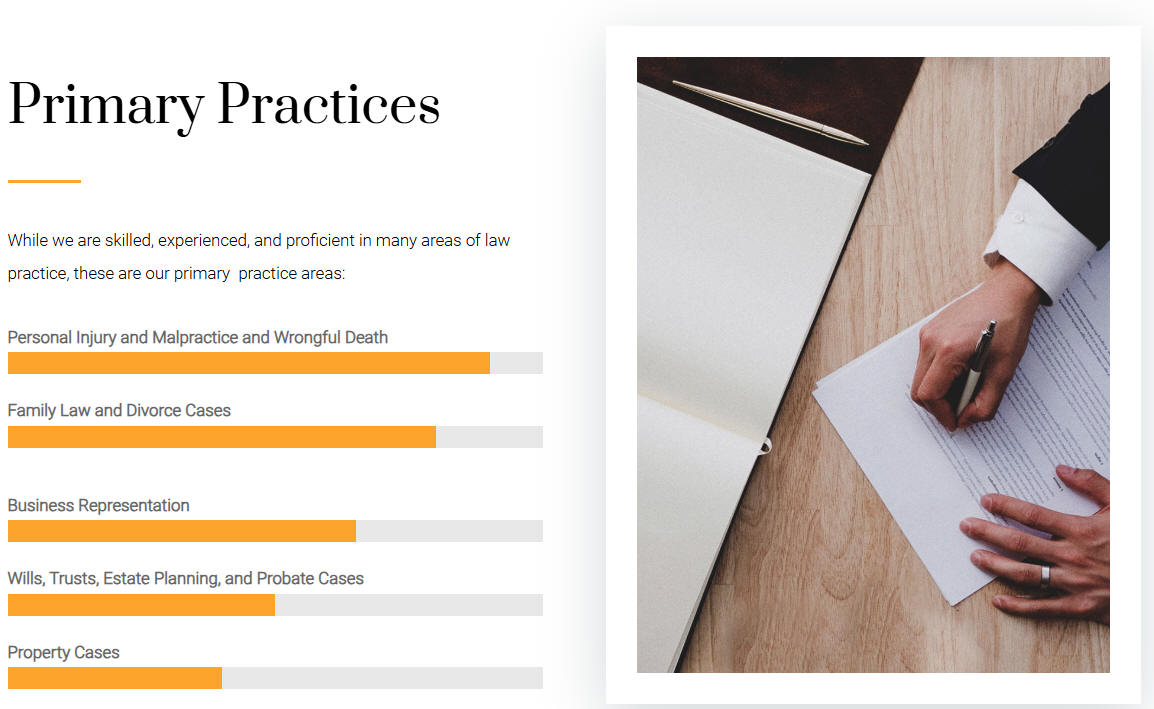This screenshot has width=1154, height=709.
Task: Click the Business Representation progress bar
Action: click(x=275, y=531)
